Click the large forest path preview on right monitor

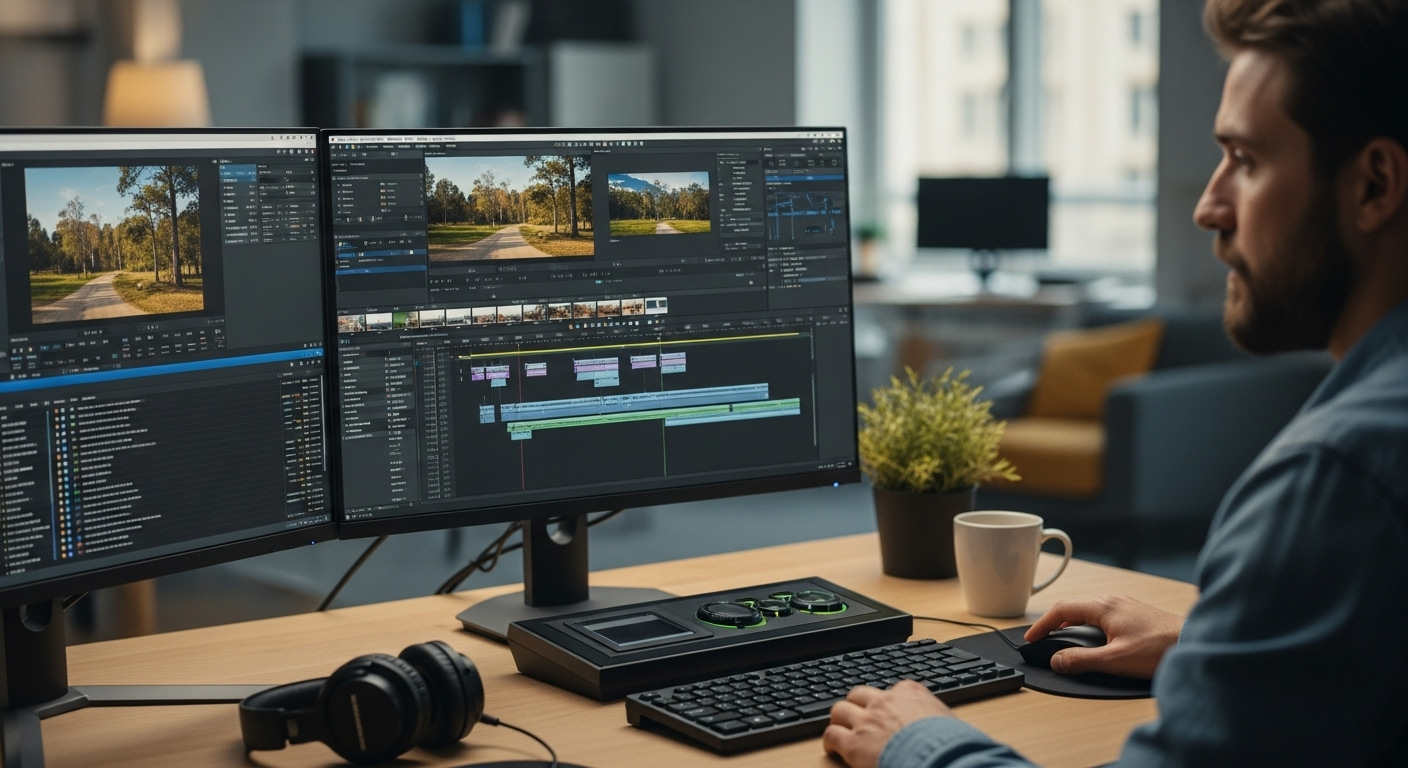click(x=509, y=208)
